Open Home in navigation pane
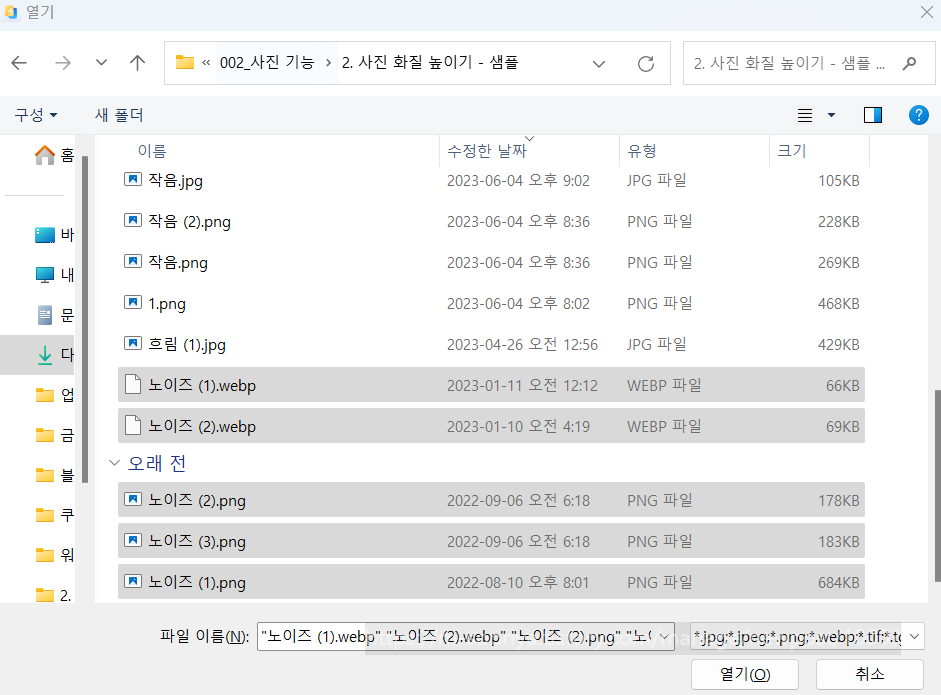The width and height of the screenshot is (941, 695). tap(54, 155)
